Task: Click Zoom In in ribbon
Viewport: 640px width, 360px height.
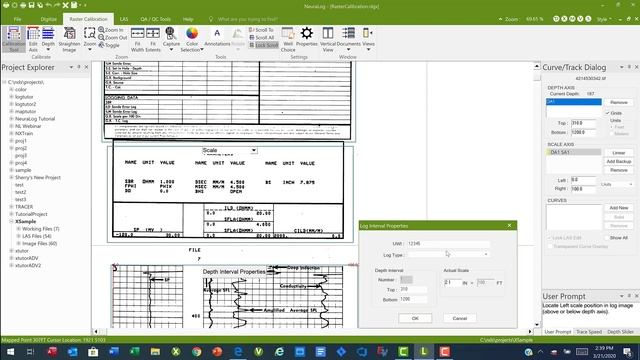Action: 111,30
